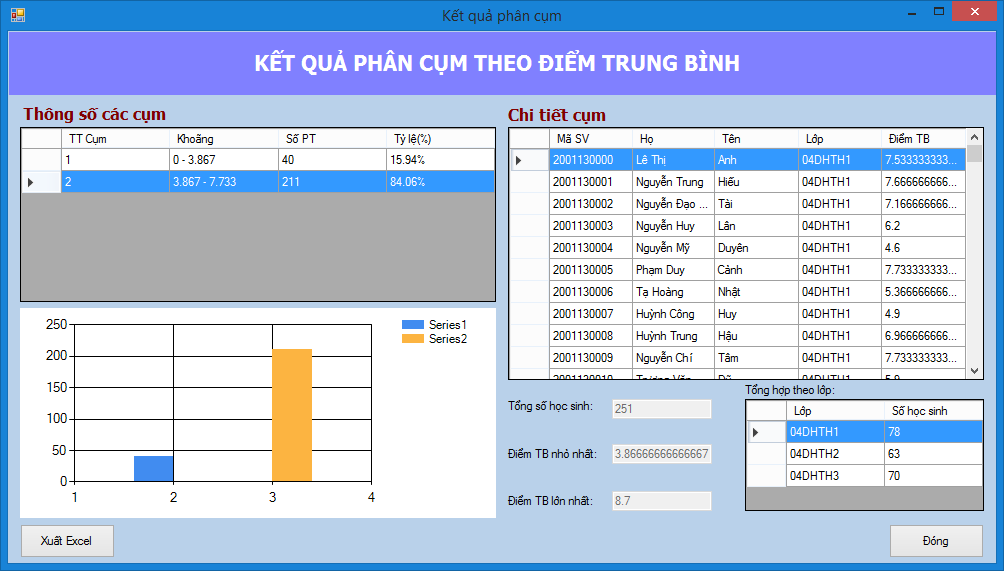1004x571 pixels.
Task: Click the blue Series1 chart bar
Action: 154,469
